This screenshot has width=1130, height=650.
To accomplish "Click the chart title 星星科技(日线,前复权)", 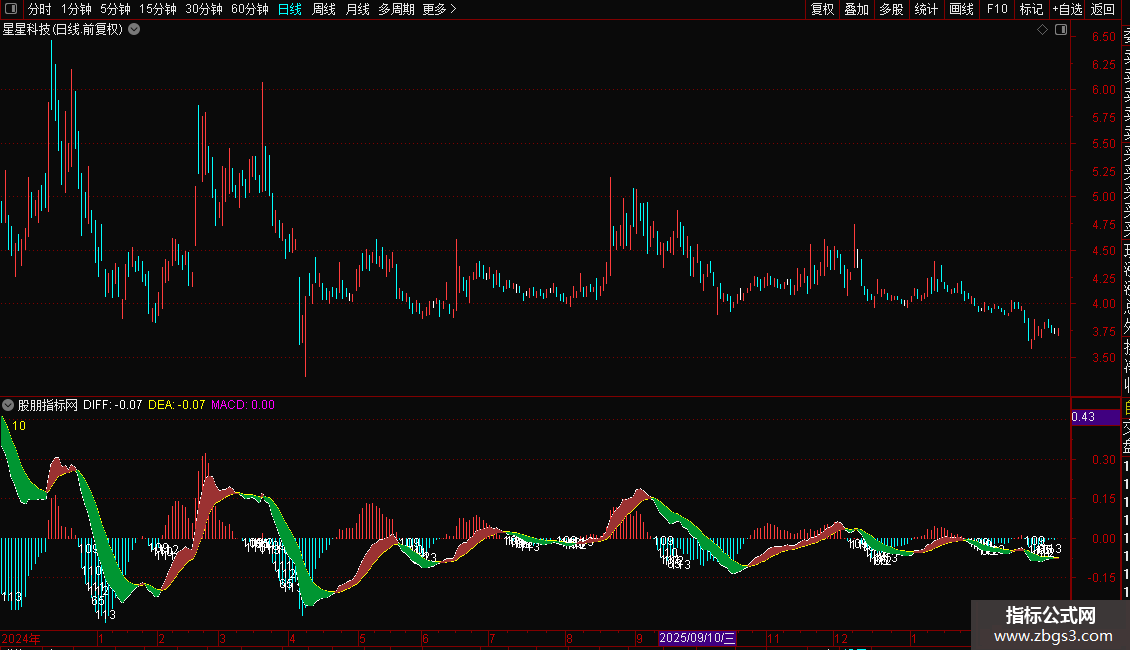I will tap(63, 30).
